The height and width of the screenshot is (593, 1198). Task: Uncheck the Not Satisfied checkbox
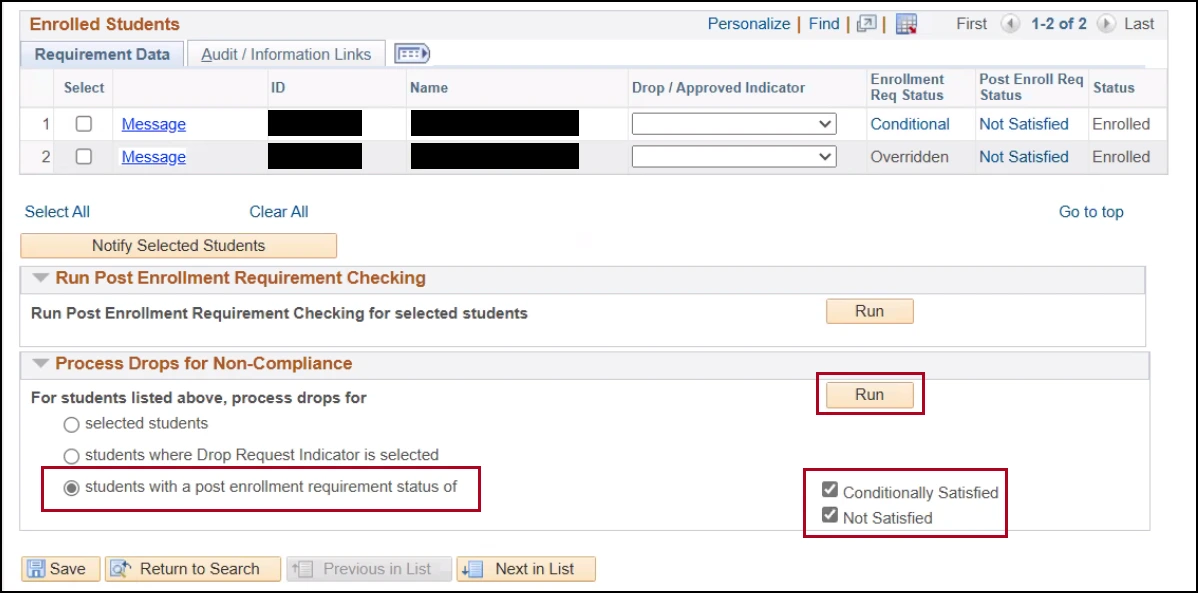click(830, 516)
